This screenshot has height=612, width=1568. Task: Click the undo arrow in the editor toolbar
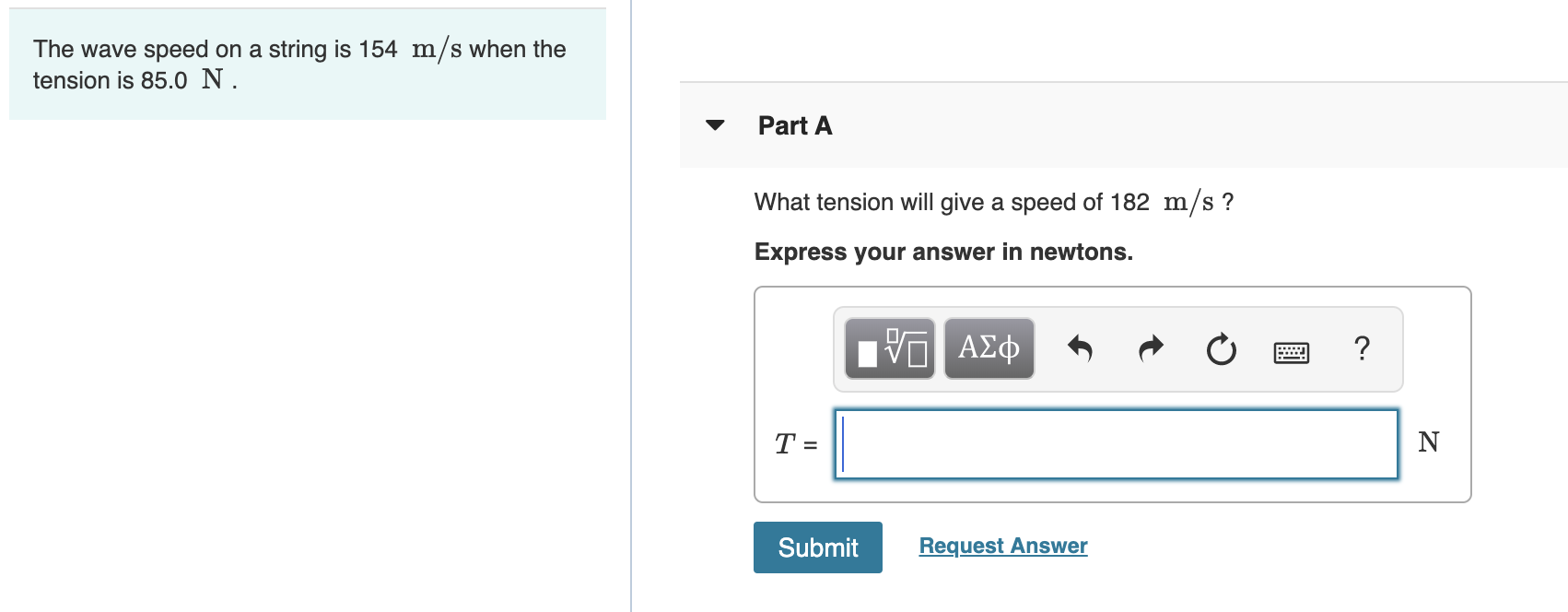click(x=1081, y=348)
